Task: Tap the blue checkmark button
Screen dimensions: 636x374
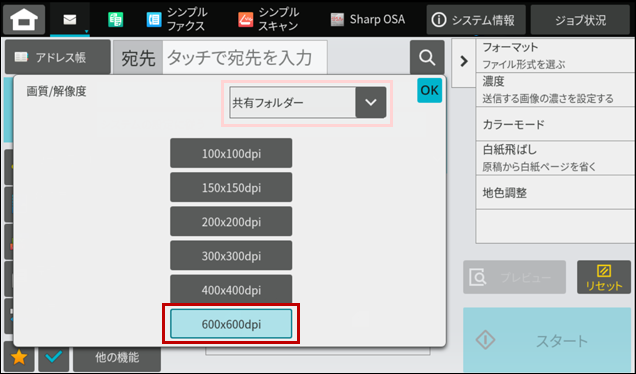Action: click(54, 357)
